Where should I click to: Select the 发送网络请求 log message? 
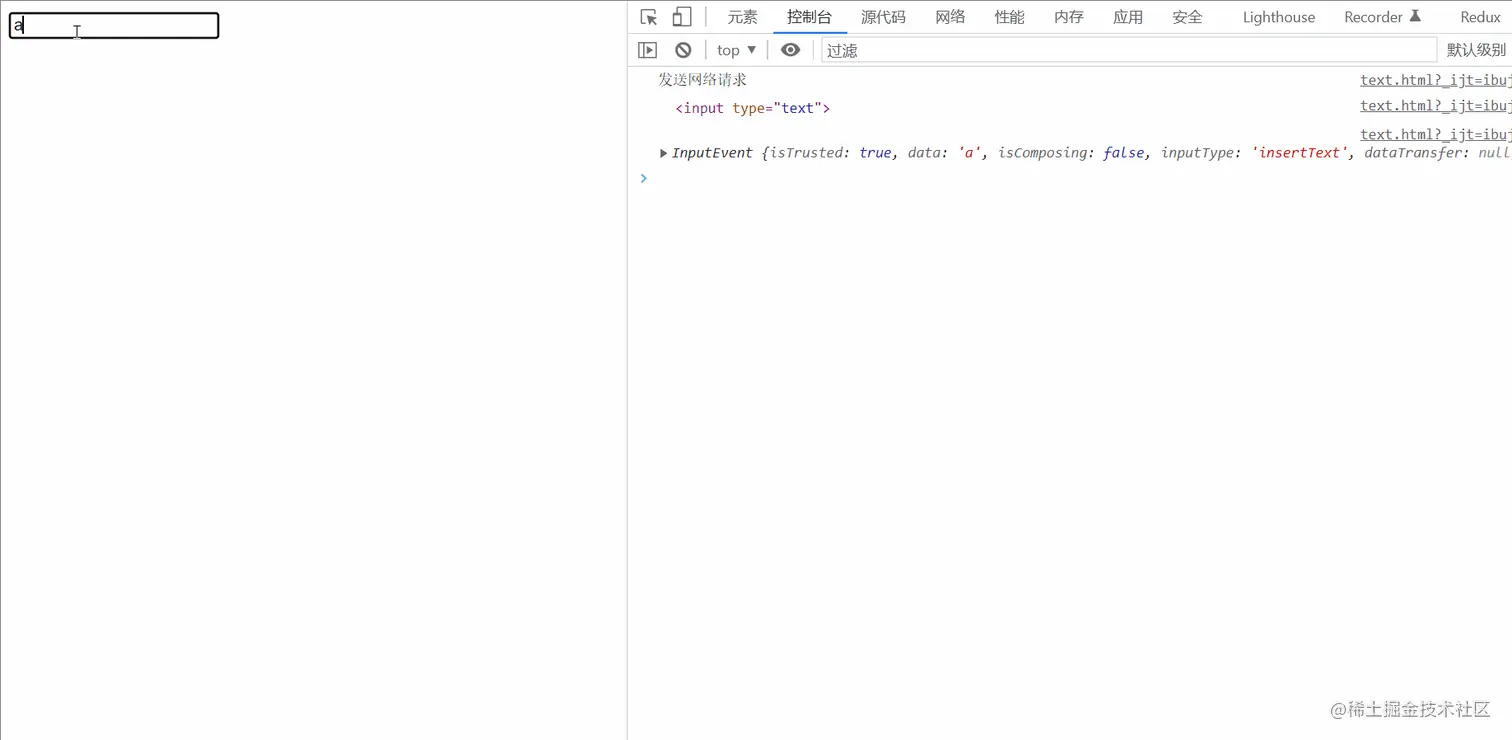click(702, 80)
